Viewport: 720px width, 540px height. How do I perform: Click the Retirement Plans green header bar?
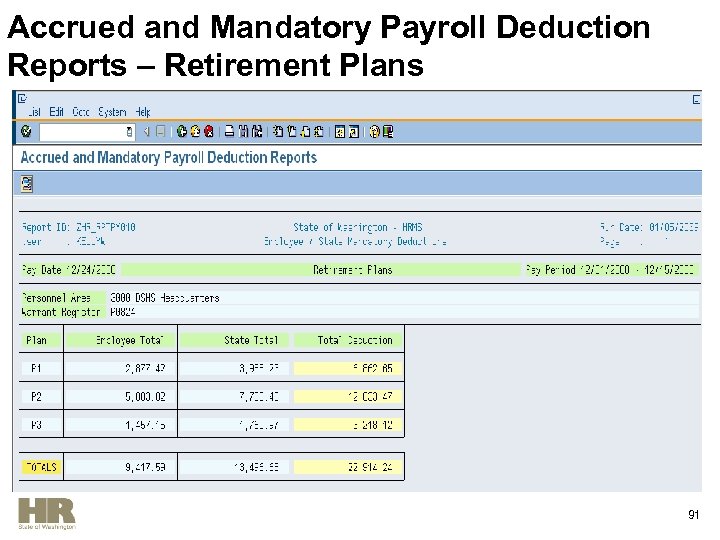coord(321,270)
